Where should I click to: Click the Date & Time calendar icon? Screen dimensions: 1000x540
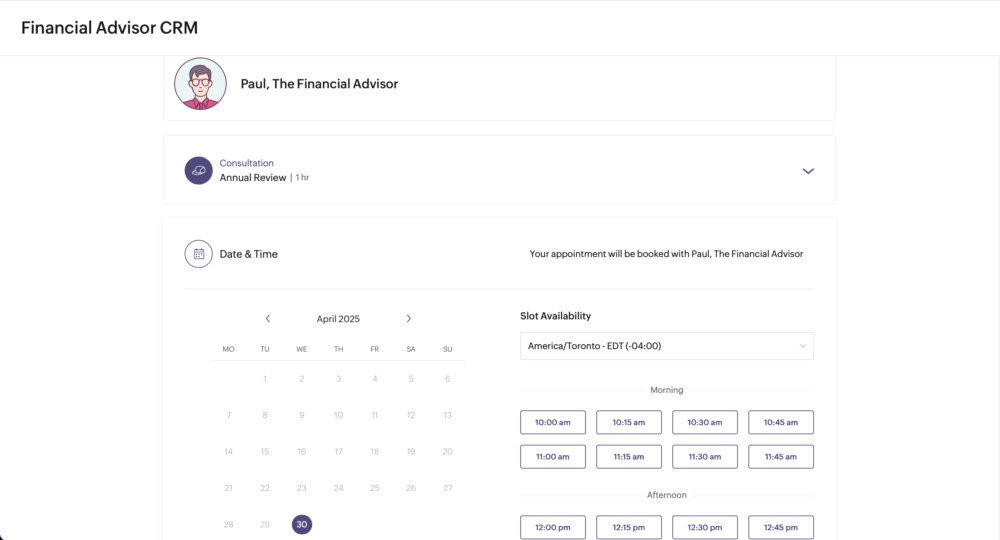(198, 254)
